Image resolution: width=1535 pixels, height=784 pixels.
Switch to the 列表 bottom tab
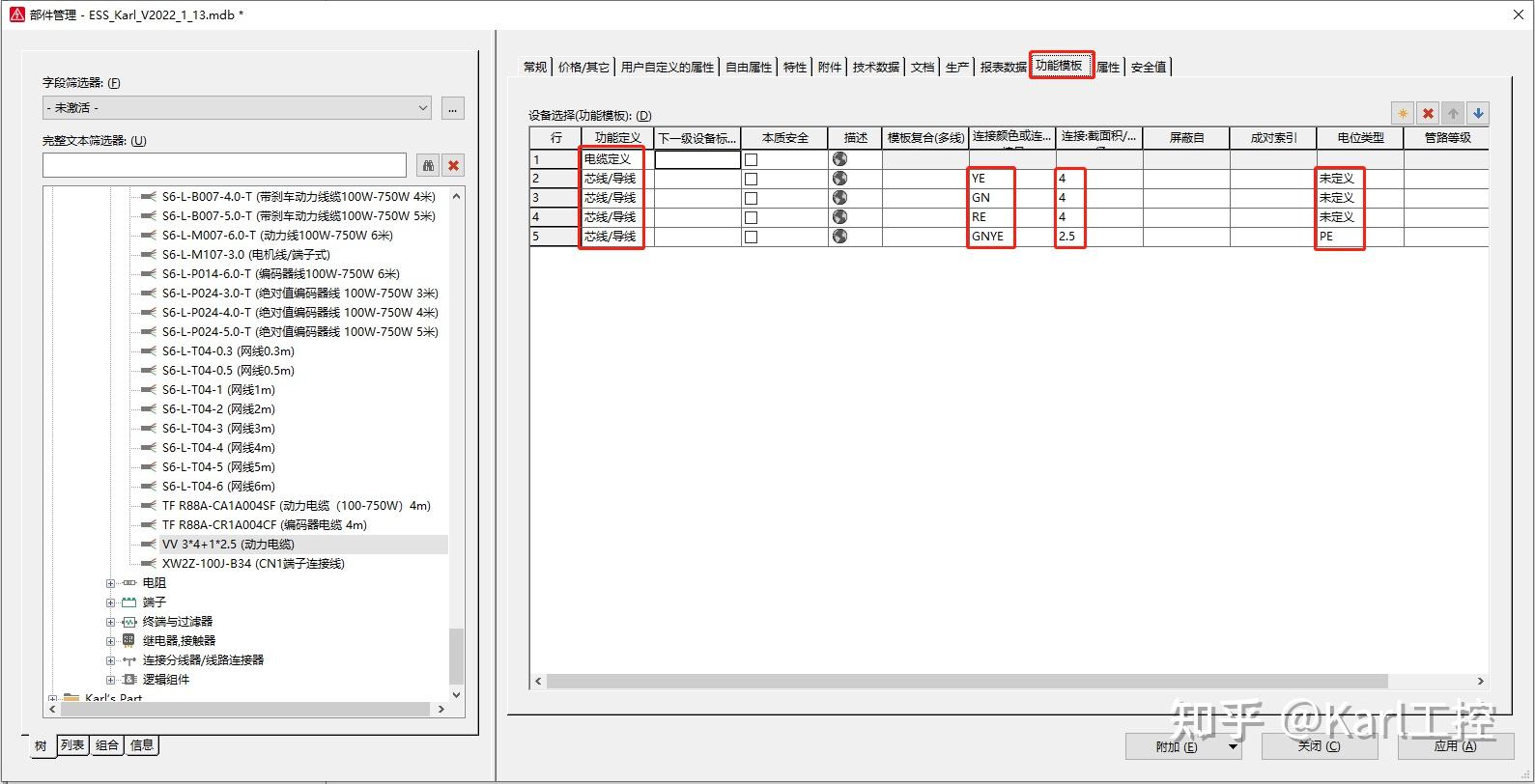(x=72, y=745)
